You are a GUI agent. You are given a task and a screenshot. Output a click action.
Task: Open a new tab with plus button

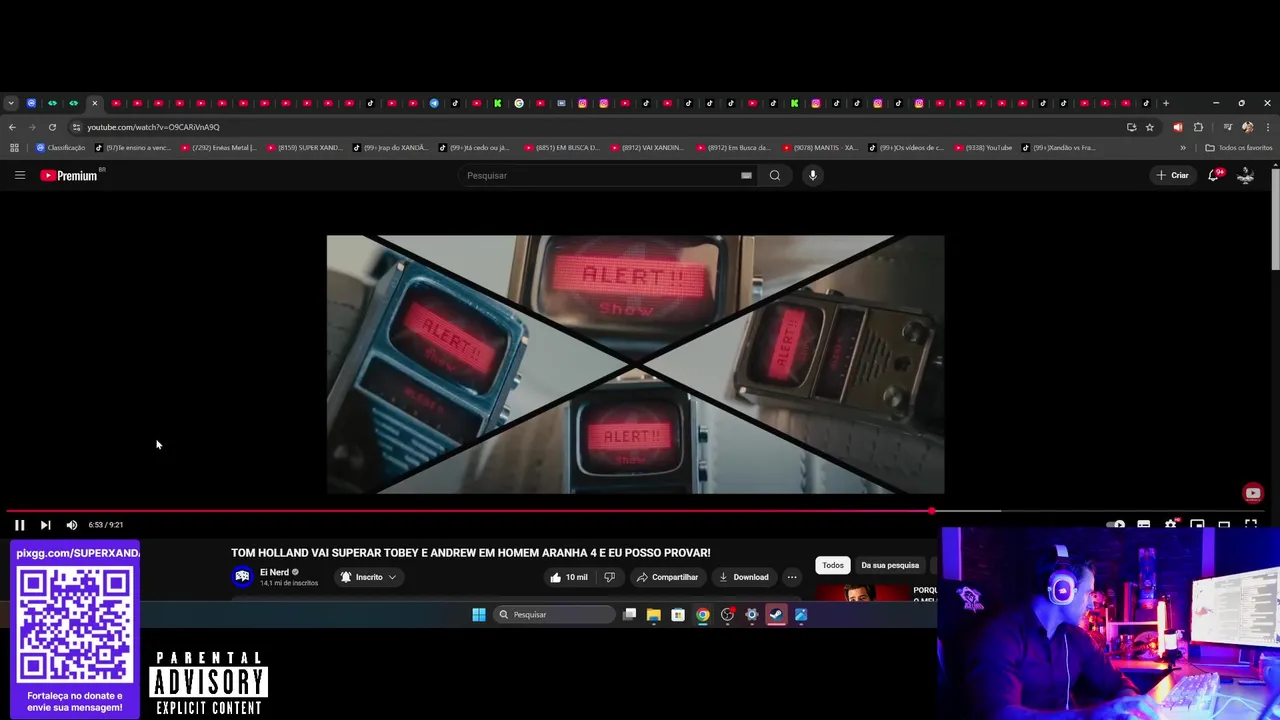[x=1166, y=103]
